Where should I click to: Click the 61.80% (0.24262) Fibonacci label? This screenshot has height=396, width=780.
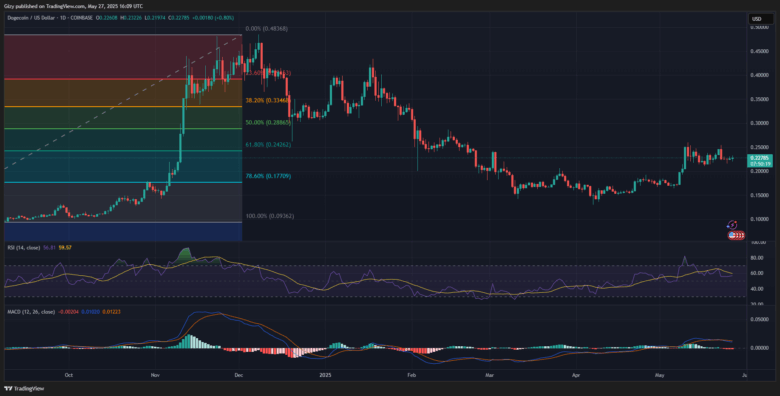268,145
